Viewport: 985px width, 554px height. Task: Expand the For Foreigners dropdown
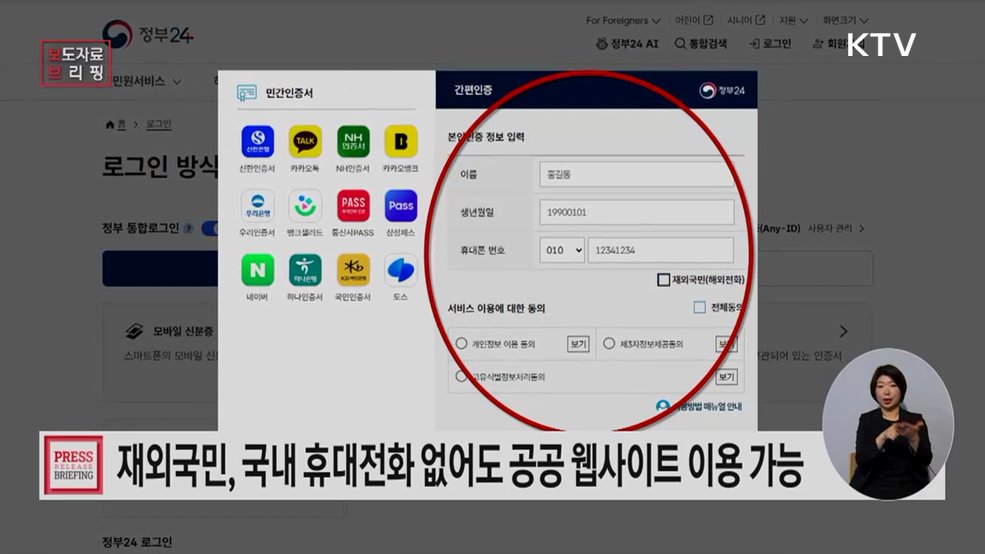click(x=623, y=20)
